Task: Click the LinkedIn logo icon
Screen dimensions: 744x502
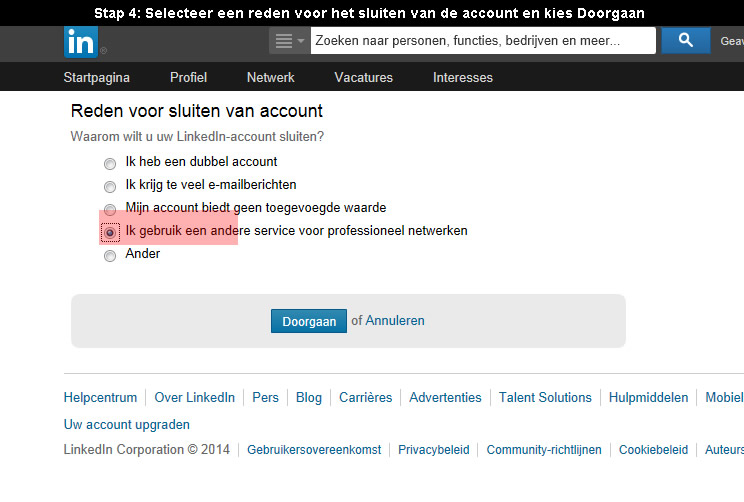Action: pos(81,42)
